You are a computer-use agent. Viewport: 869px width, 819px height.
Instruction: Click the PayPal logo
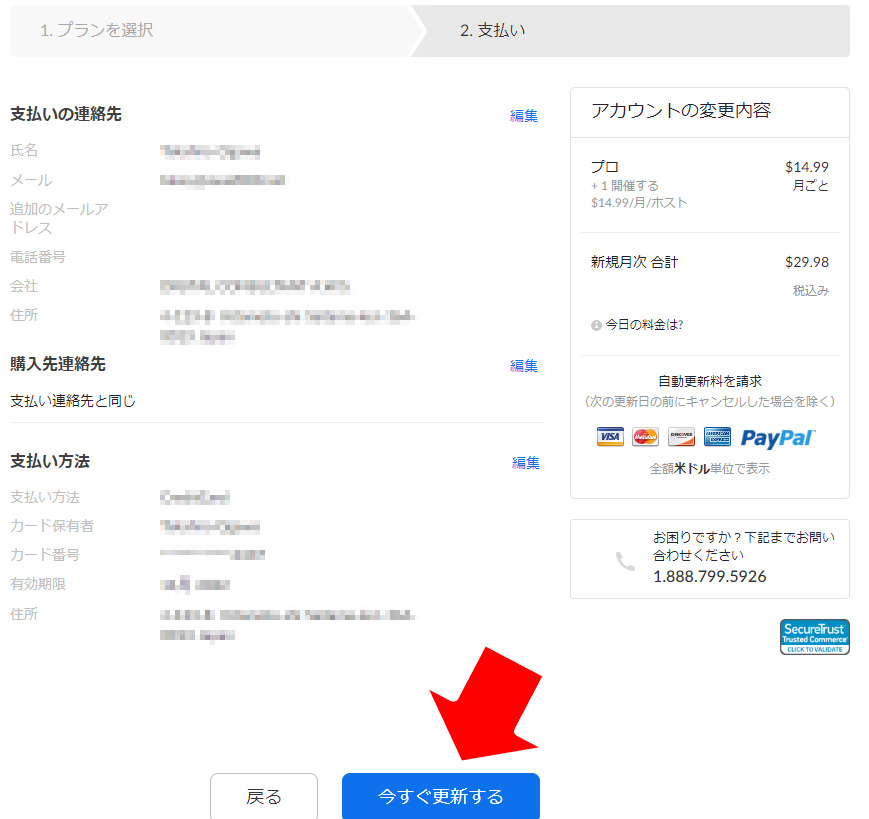point(778,438)
